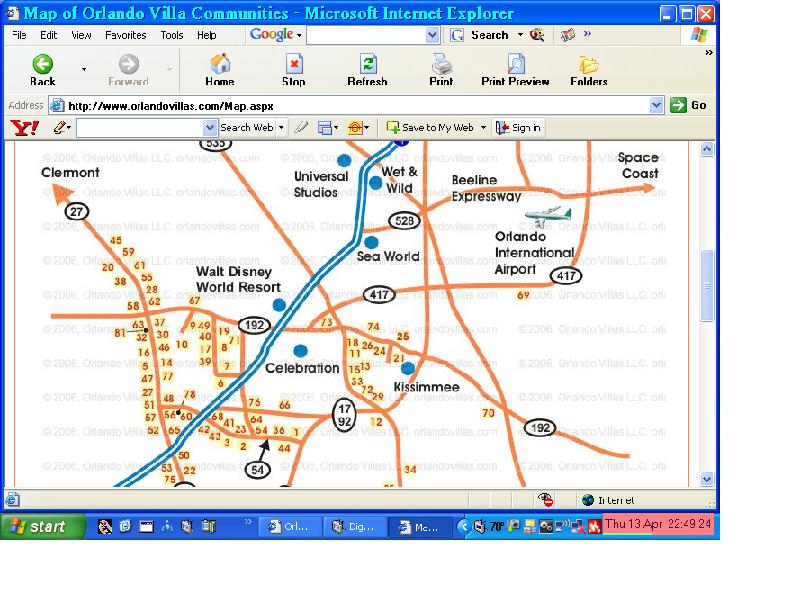Expand the Google toolbar chevron overflow
This screenshot has width=800, height=600.
[x=587, y=34]
